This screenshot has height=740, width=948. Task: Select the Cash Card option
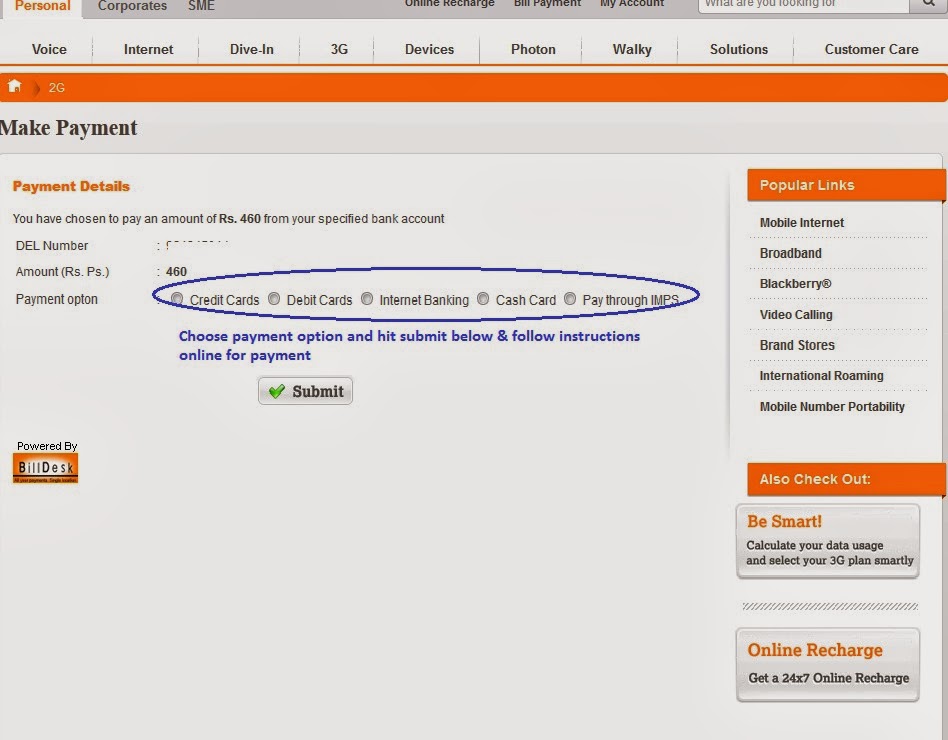click(x=483, y=298)
